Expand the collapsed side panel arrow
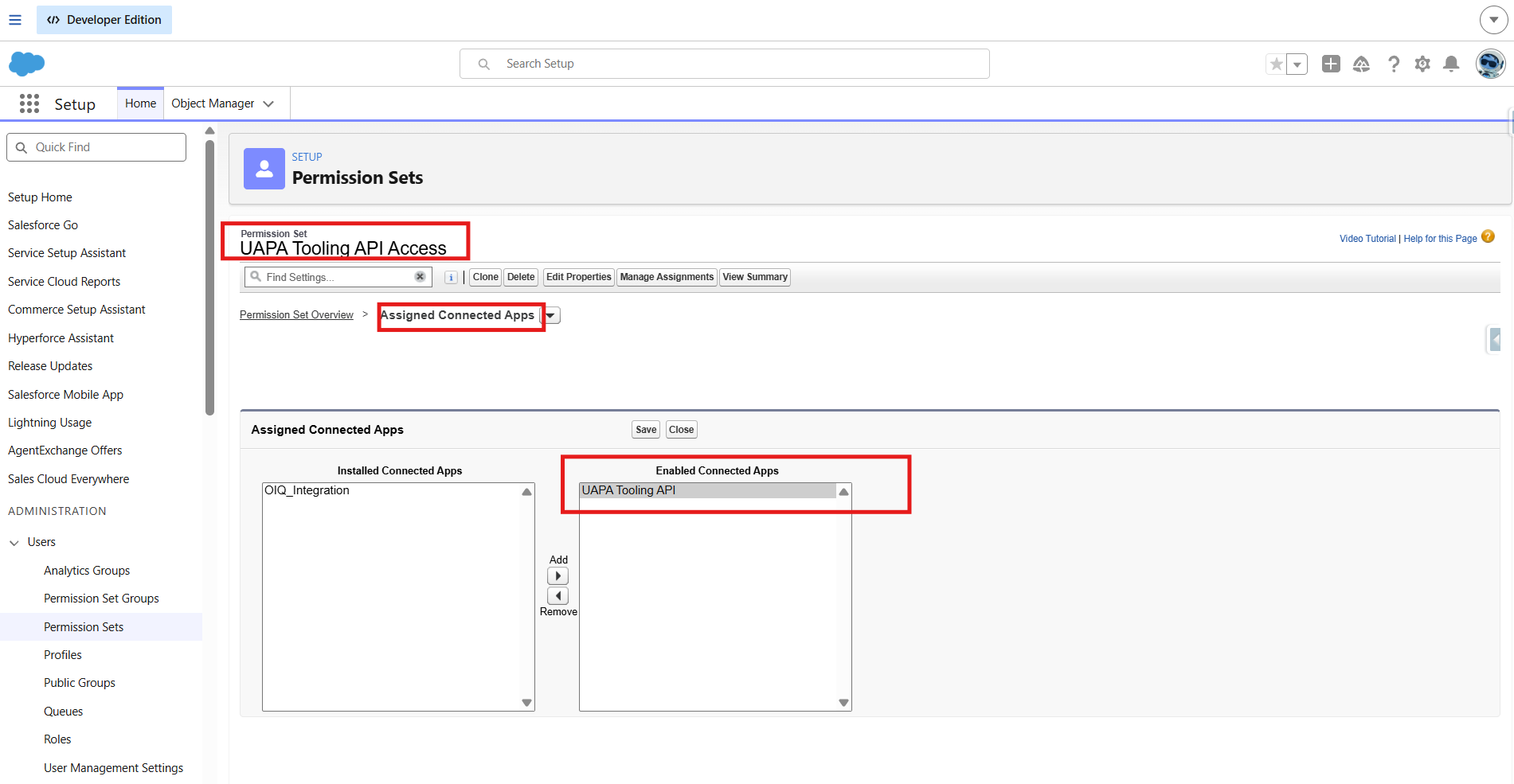 (1495, 340)
